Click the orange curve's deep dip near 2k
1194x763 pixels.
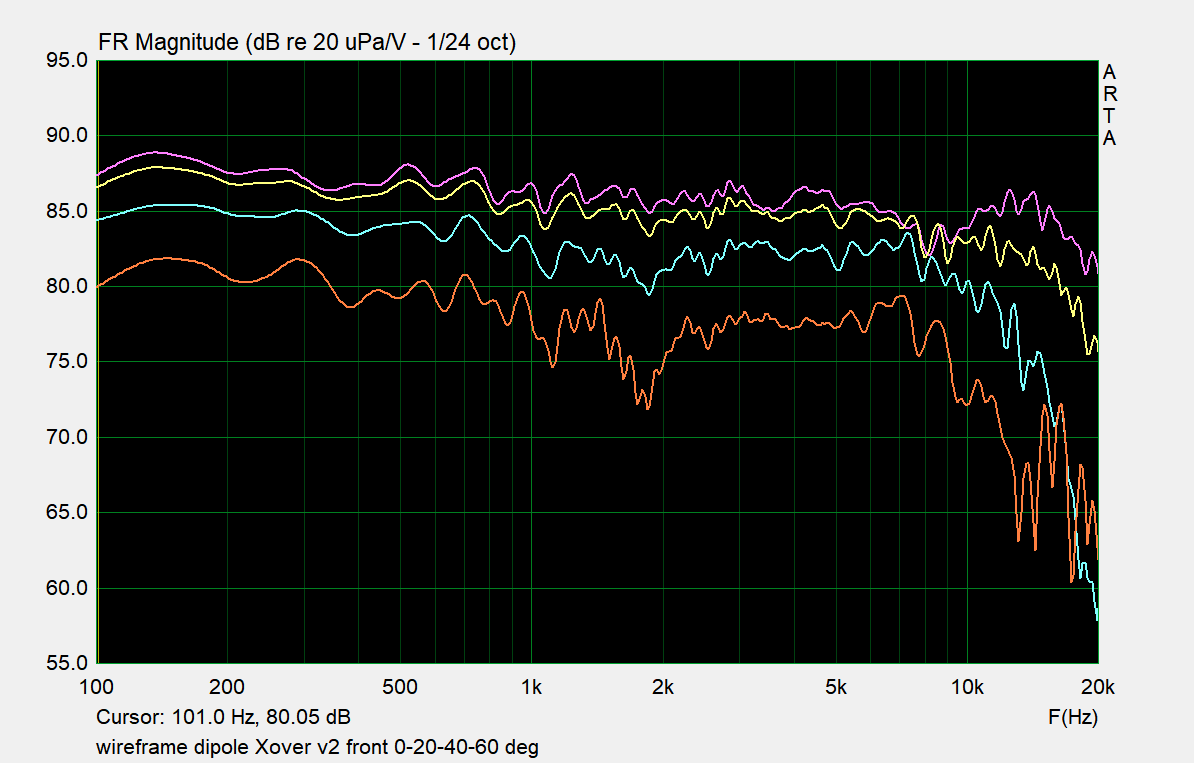(647, 407)
